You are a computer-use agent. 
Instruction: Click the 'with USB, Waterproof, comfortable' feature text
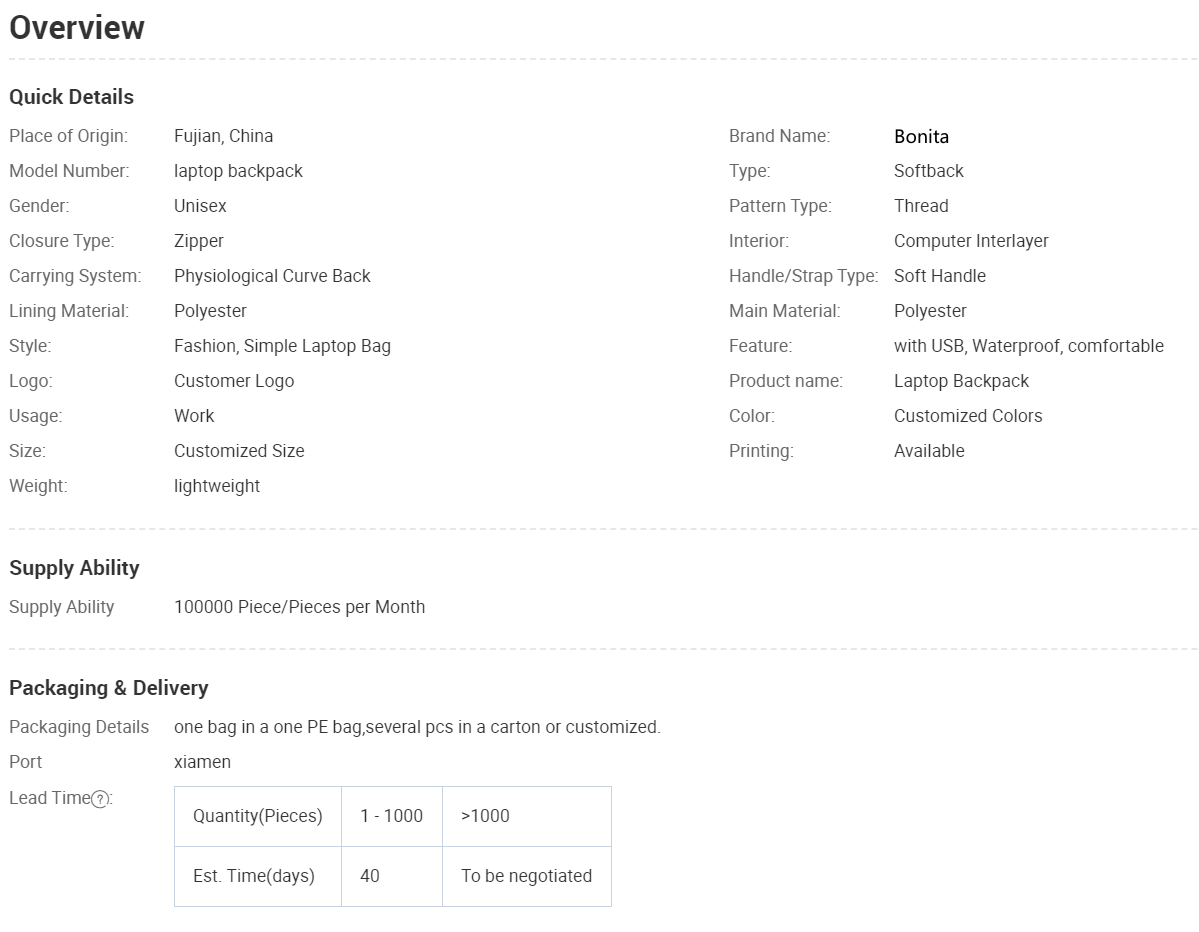tap(1028, 346)
